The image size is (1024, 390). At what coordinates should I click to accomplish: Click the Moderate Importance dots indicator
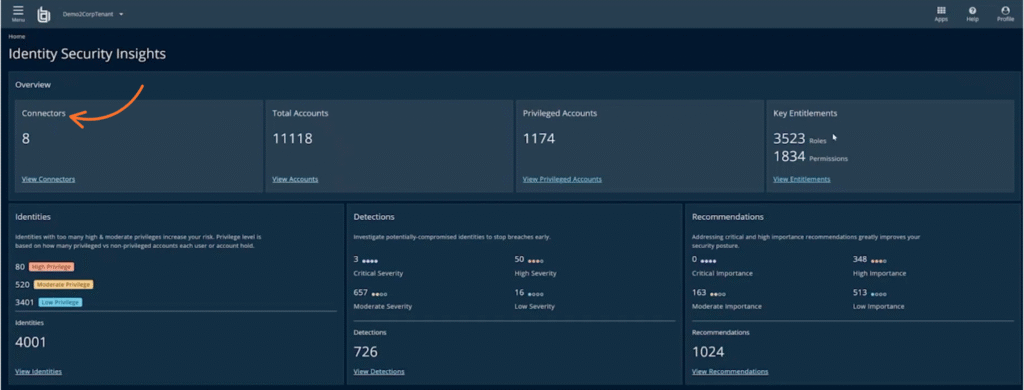click(x=717, y=294)
